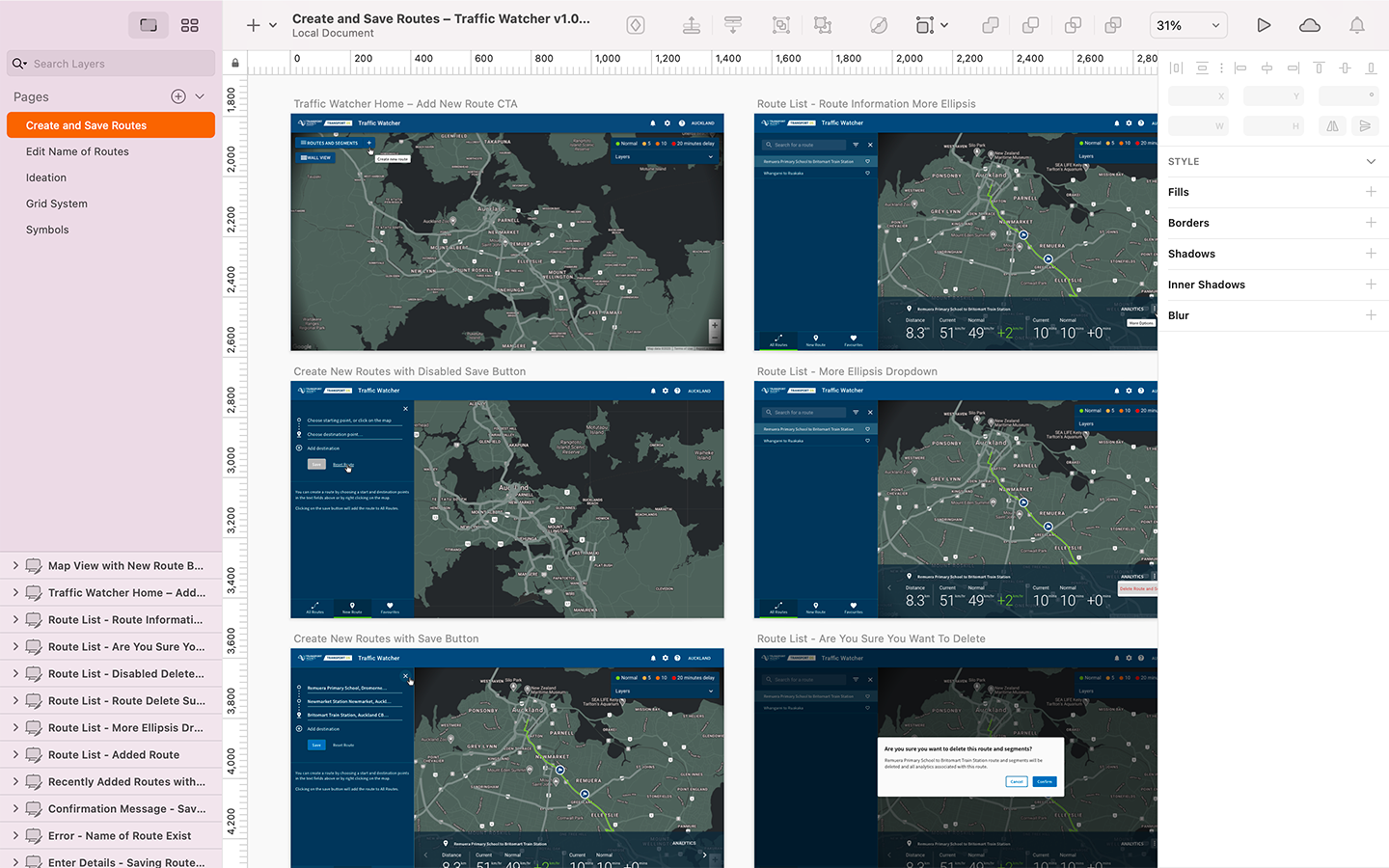Viewport: 1389px width, 868px height.
Task: Click the Send Backward icon
Action: pyautogui.click(x=733, y=25)
